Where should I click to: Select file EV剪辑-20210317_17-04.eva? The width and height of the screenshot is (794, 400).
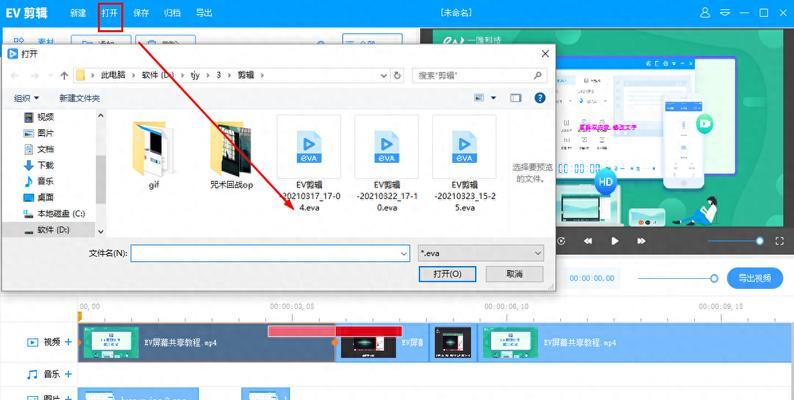click(309, 164)
